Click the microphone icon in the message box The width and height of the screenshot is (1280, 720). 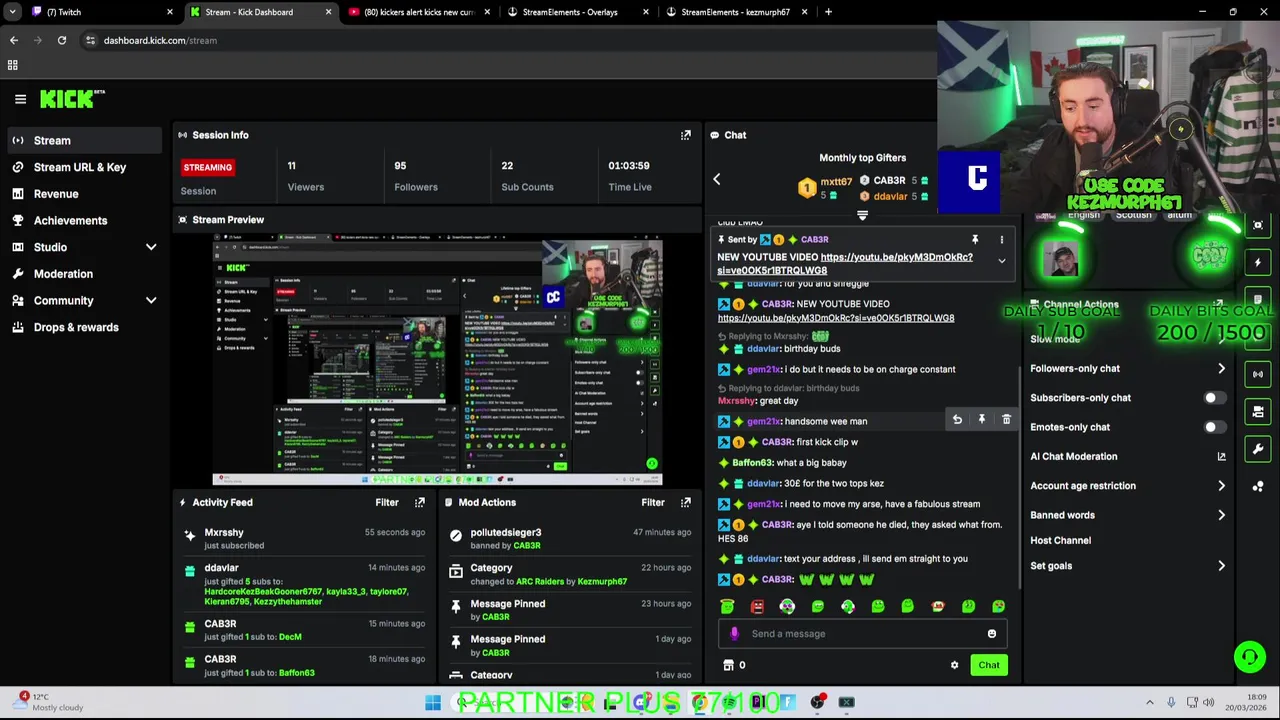point(734,634)
